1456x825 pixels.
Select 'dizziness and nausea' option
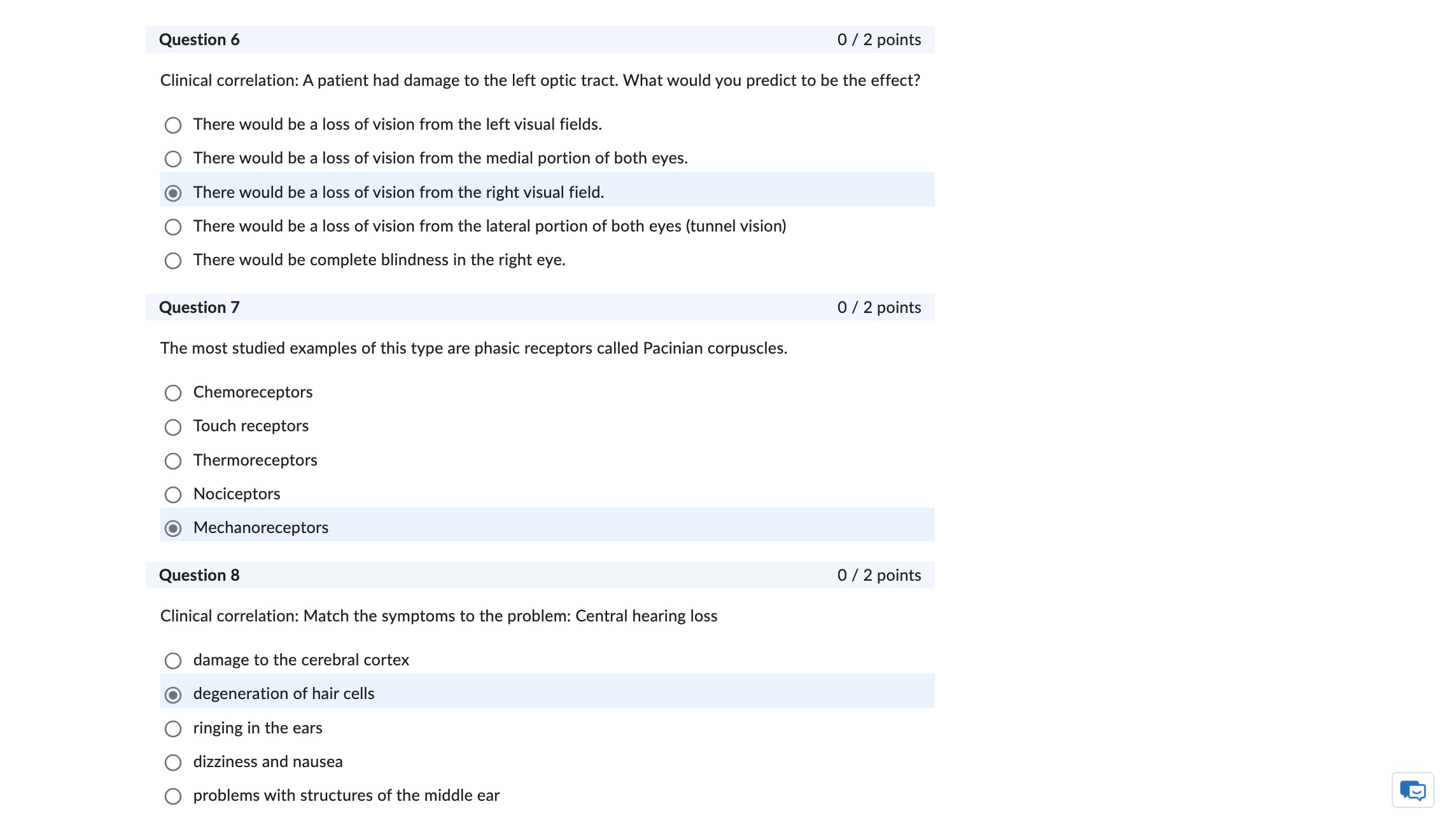click(x=172, y=762)
